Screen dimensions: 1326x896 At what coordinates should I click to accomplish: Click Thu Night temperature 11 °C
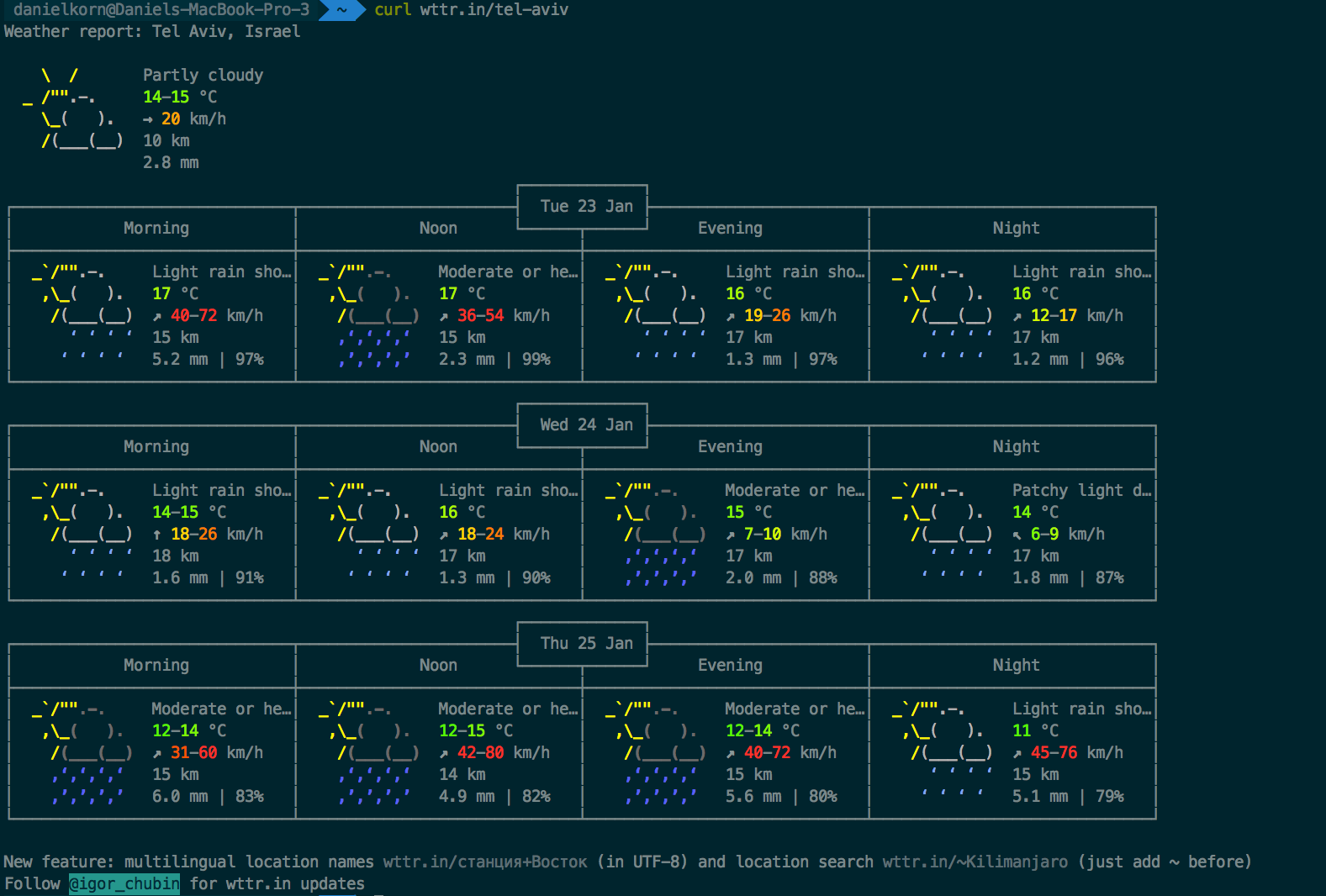click(x=1035, y=730)
